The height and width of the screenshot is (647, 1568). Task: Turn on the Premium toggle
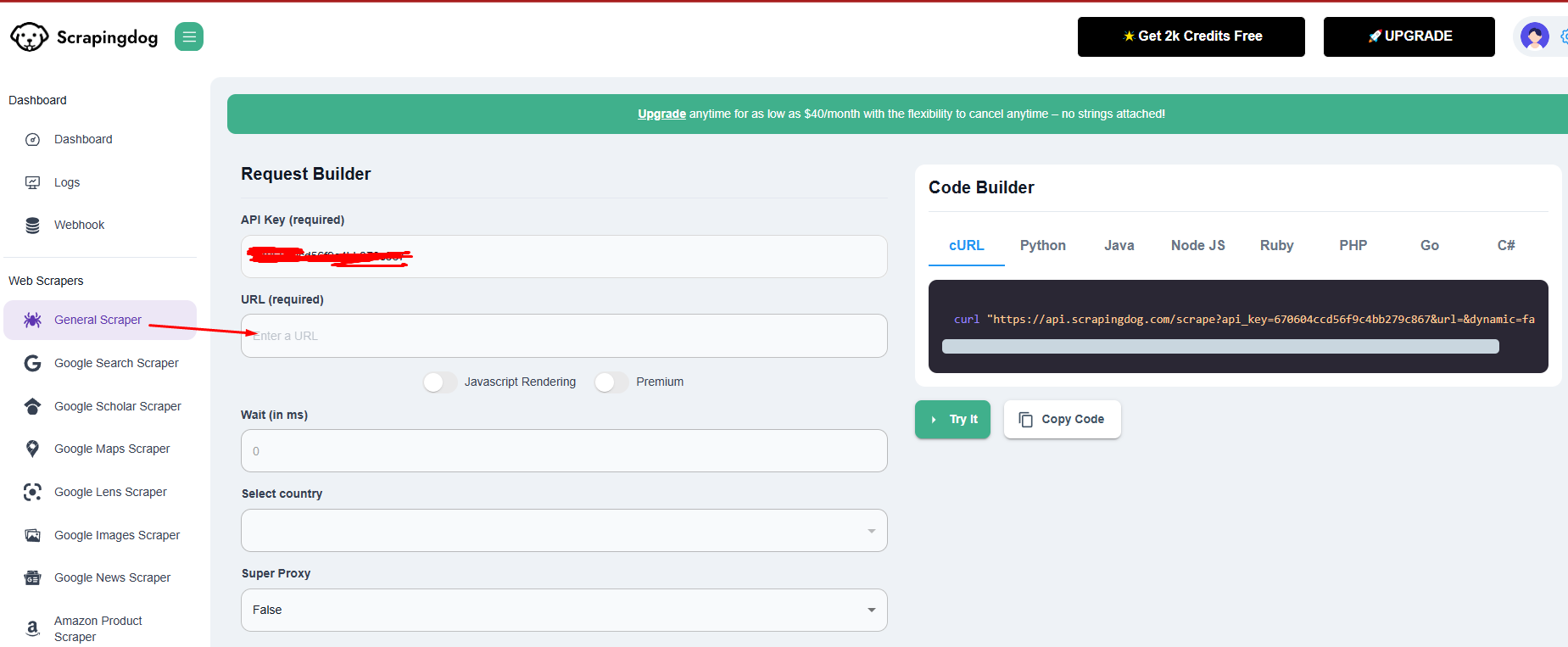611,382
